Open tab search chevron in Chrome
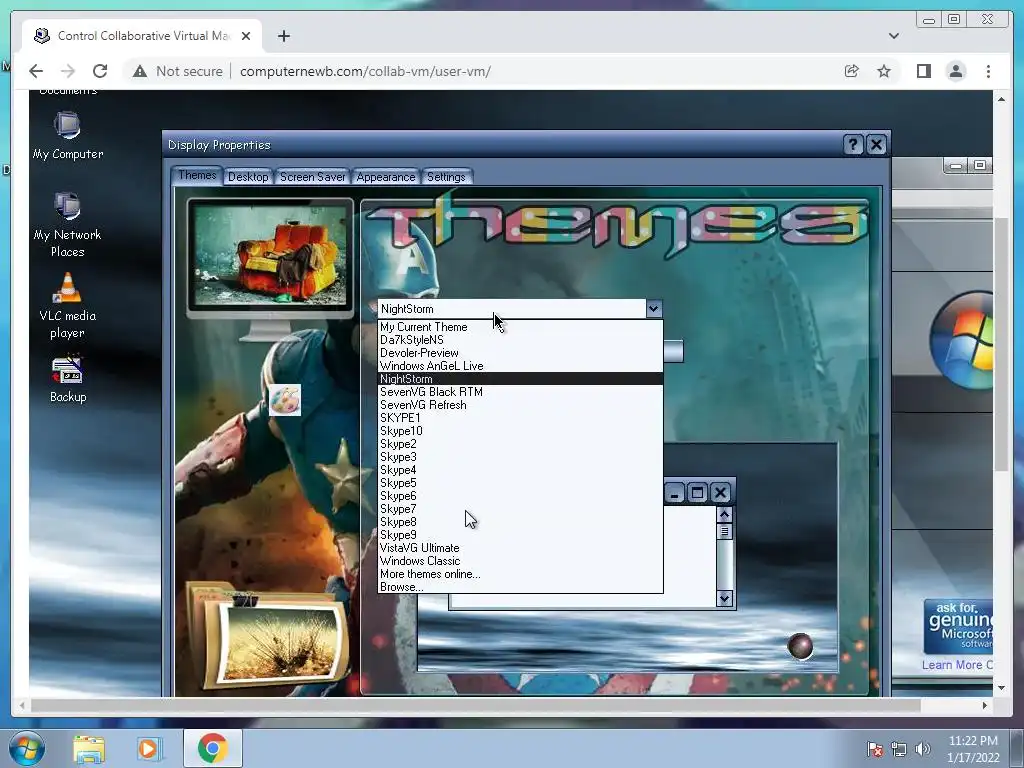This screenshot has height=768, width=1024. click(x=893, y=36)
